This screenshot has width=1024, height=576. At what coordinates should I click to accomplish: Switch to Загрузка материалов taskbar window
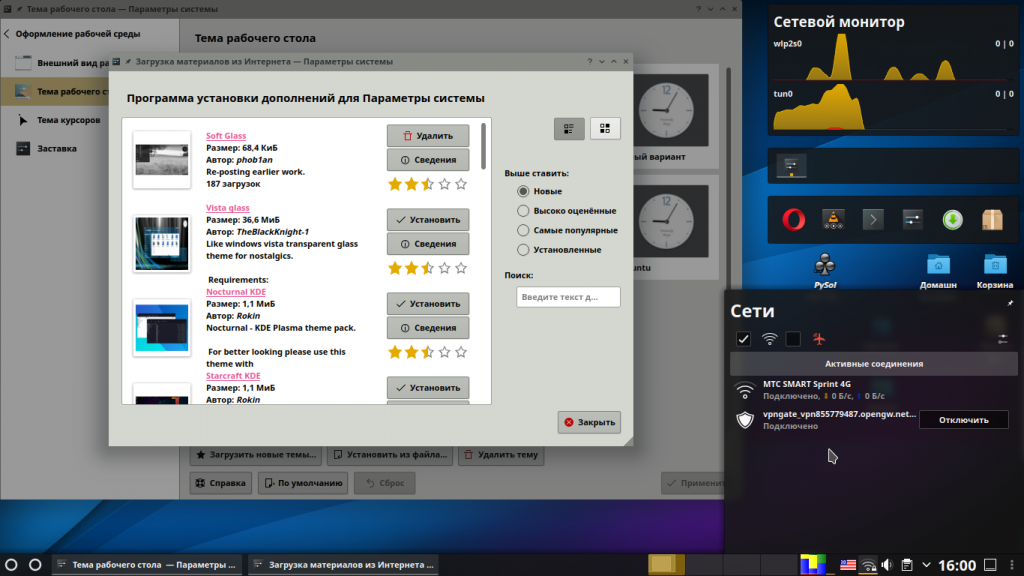[343, 565]
